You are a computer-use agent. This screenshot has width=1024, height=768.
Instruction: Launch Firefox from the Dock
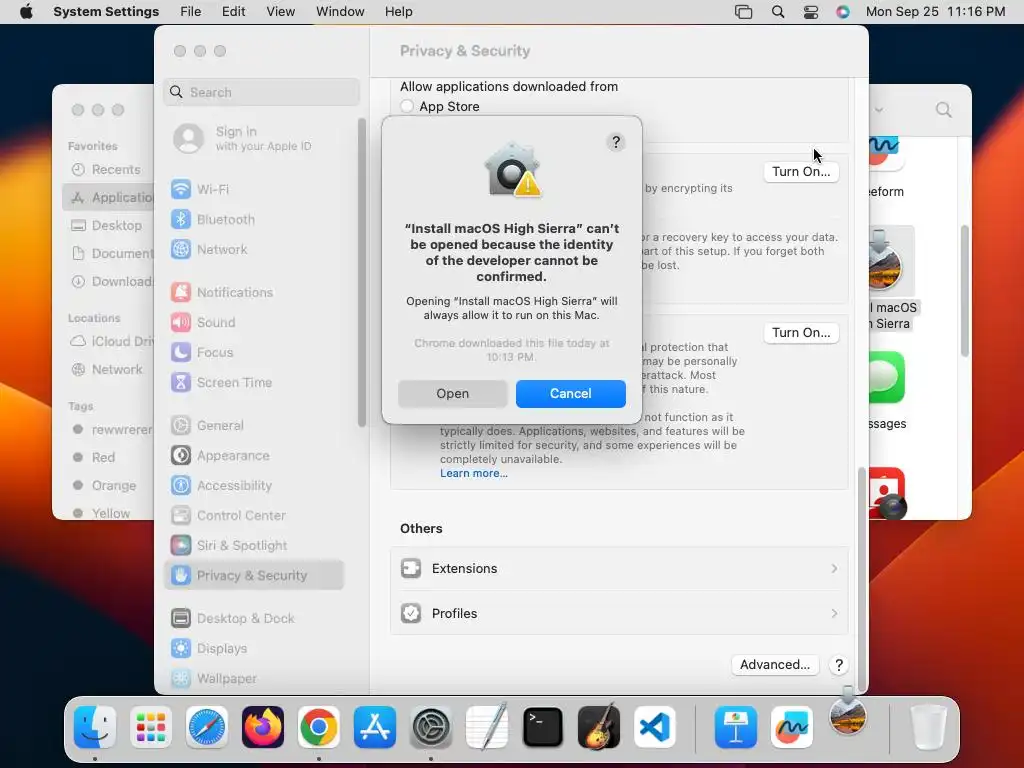coord(263,727)
